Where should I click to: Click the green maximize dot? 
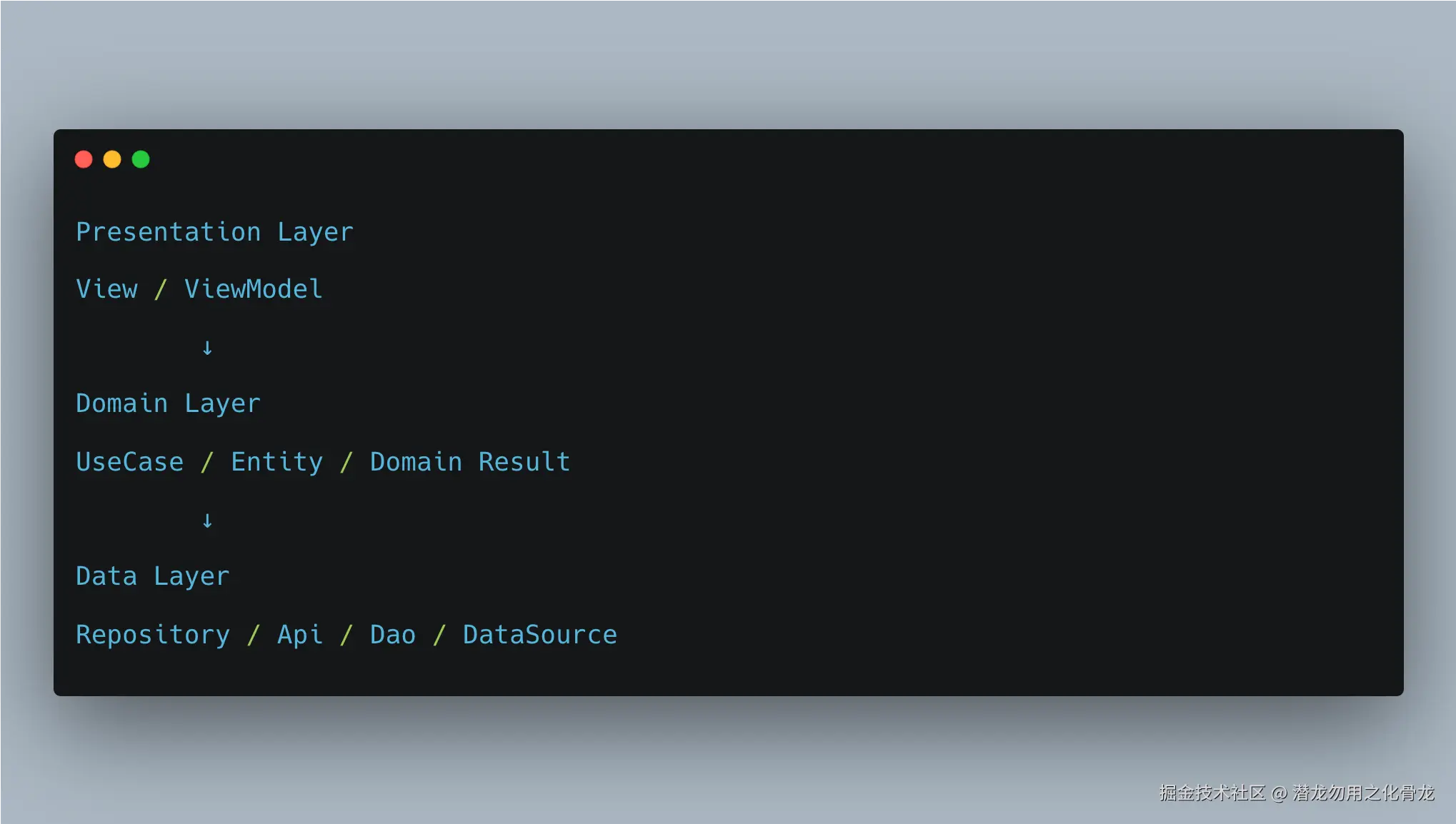pyautogui.click(x=141, y=159)
